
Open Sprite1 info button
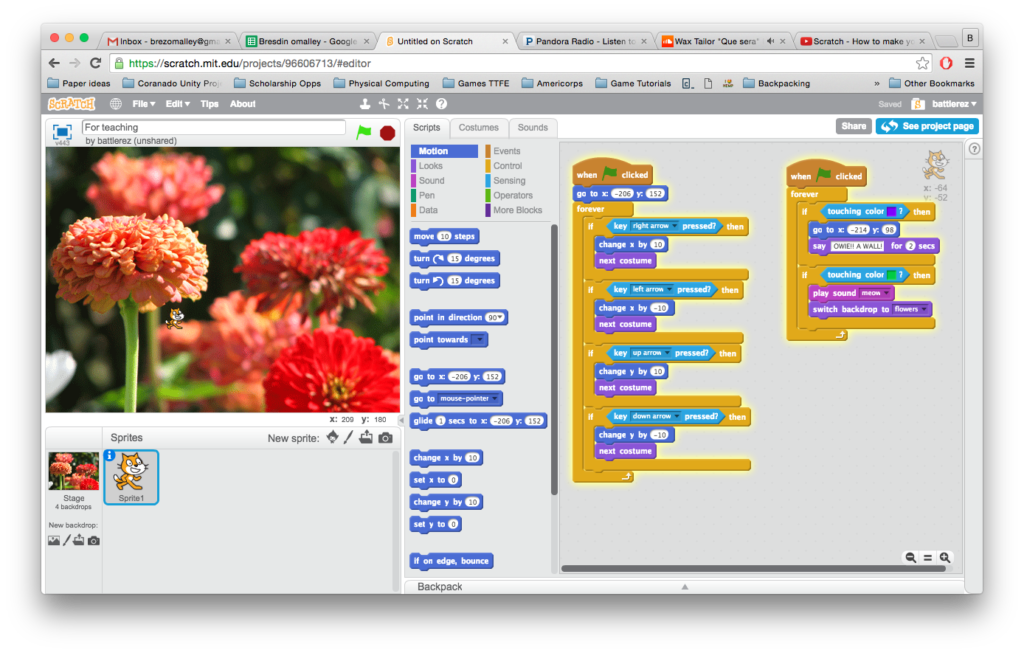click(x=110, y=455)
